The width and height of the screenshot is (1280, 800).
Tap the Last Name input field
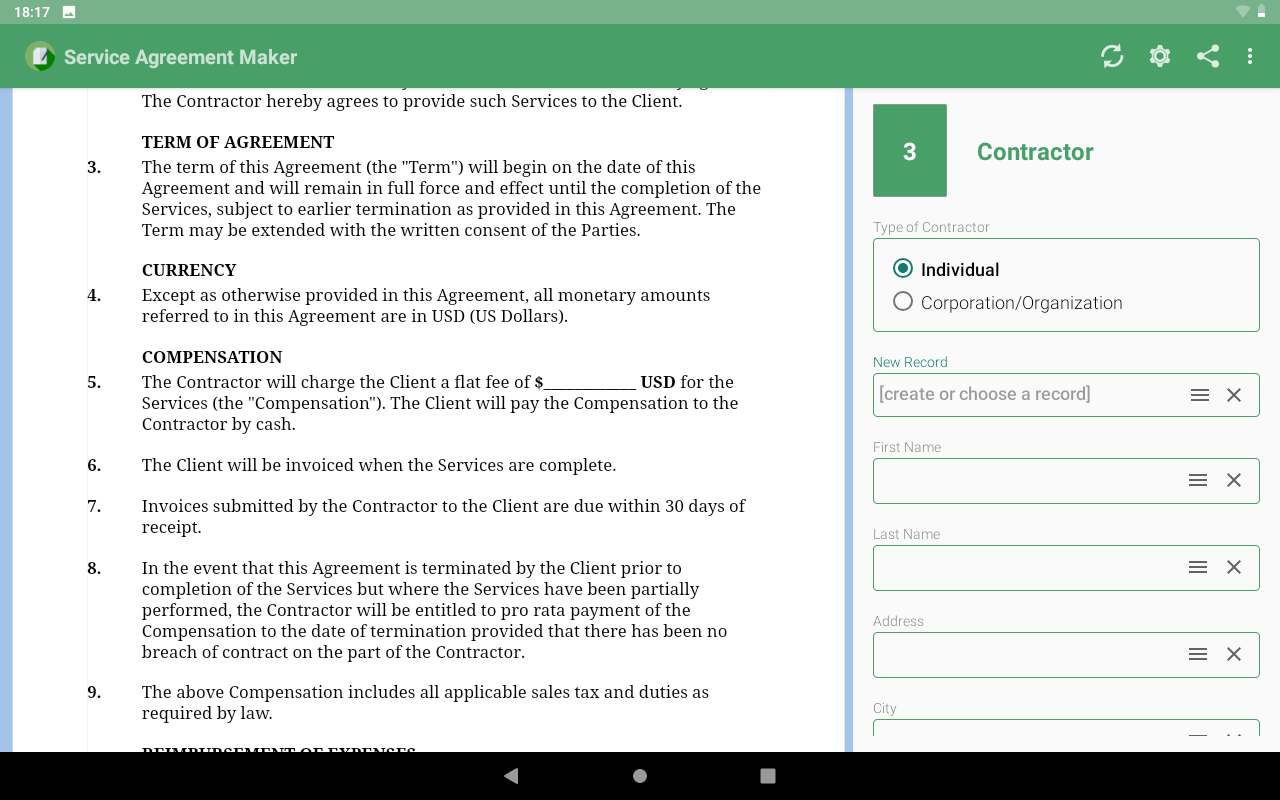[x=1066, y=568]
